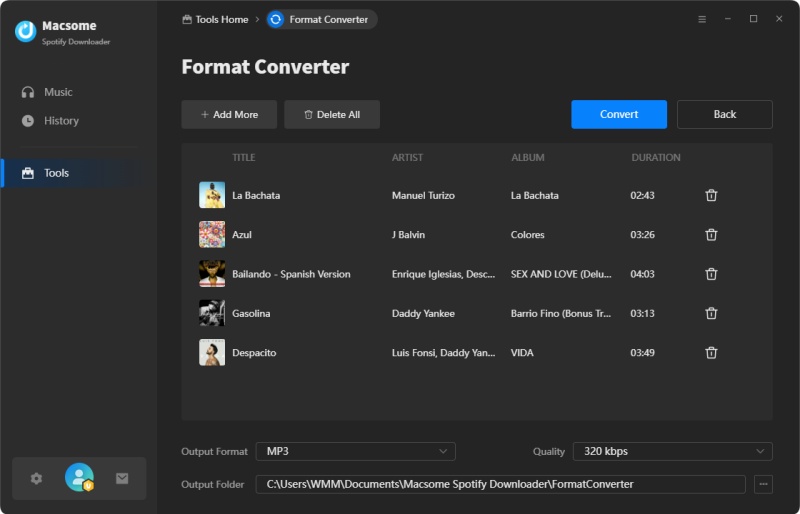Click the title Bailando - Spanish Version
The width and height of the screenshot is (800, 514).
tap(291, 274)
